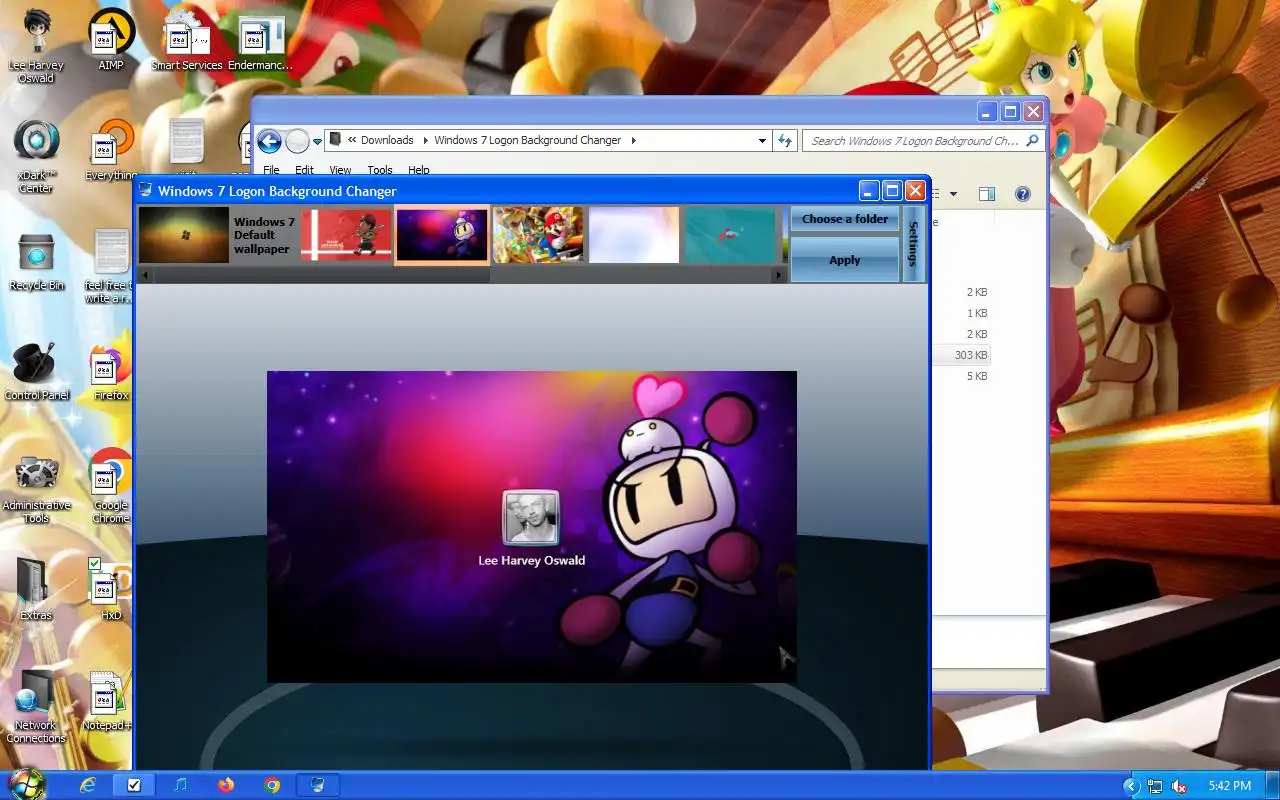Viewport: 1280px width, 800px height.
Task: Select the purple Bomberman wallpaper thumbnail
Action: tap(442, 235)
